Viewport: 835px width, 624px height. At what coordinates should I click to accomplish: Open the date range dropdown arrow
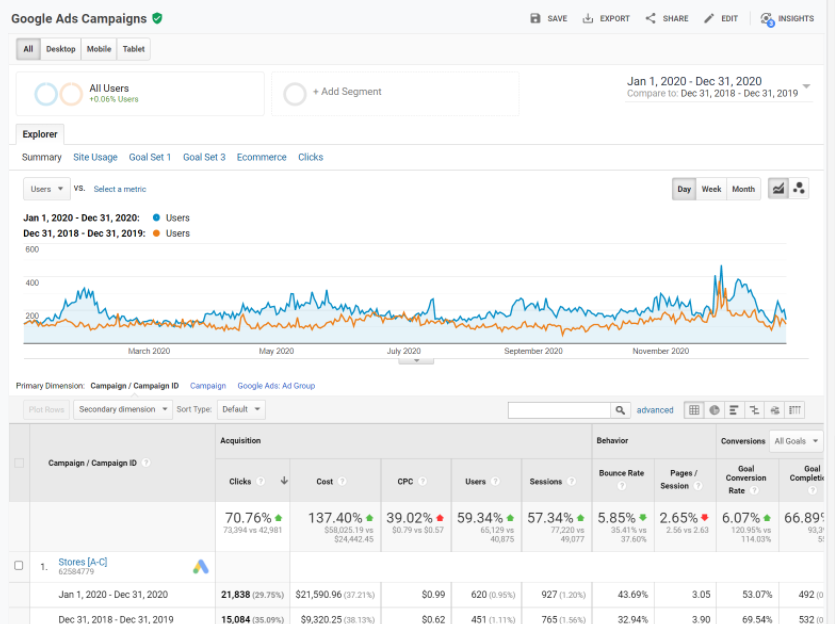point(806,86)
